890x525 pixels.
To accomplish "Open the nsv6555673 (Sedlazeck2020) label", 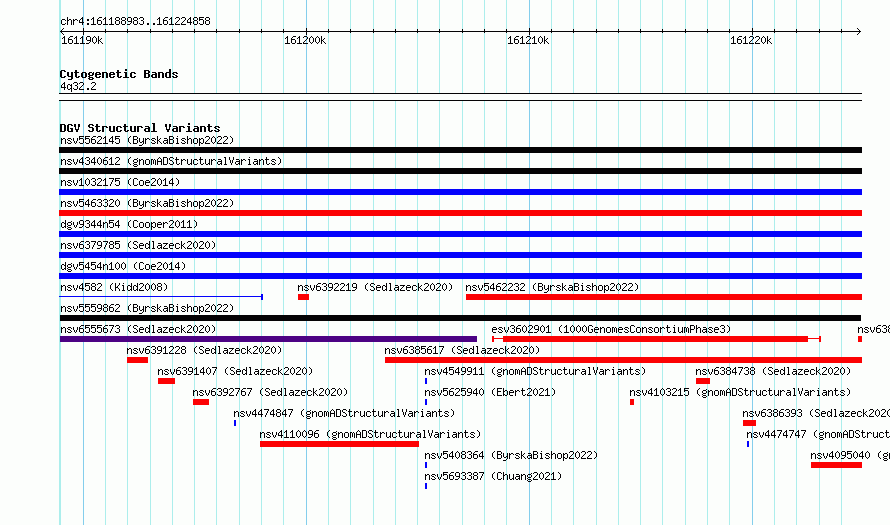I will click(x=138, y=329).
